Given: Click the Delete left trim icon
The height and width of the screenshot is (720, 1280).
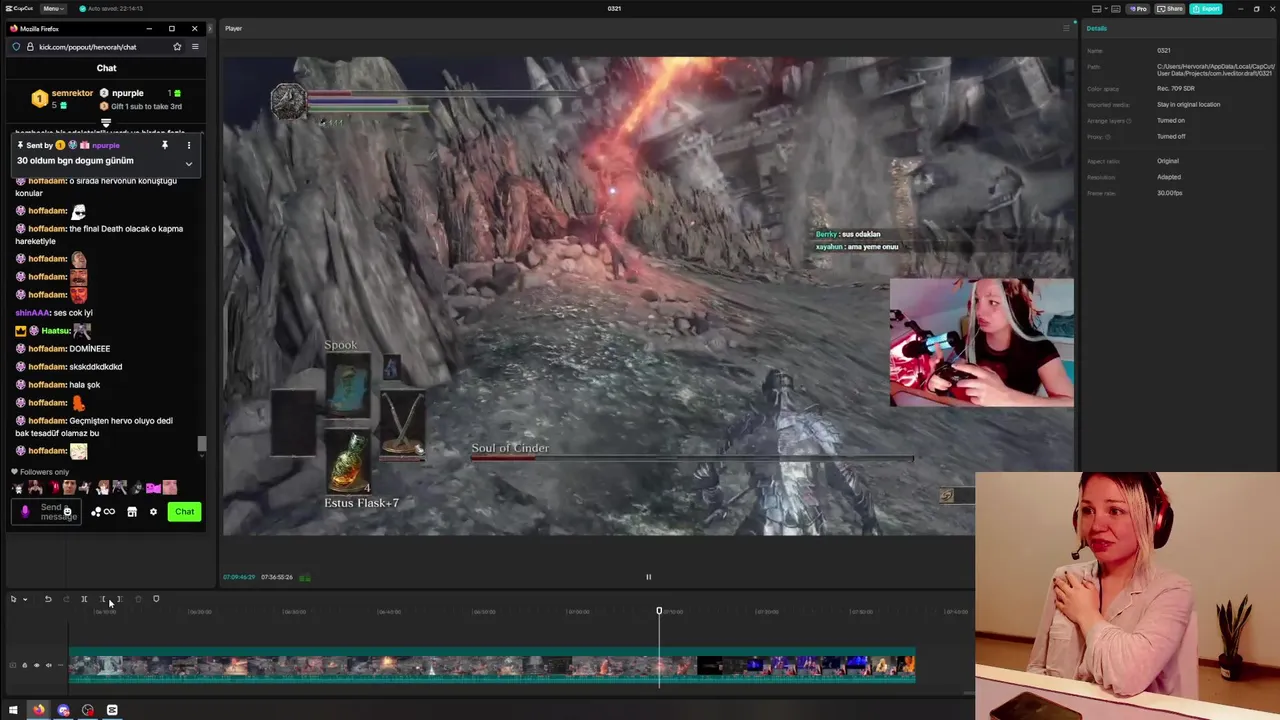Looking at the screenshot, I should [x=102, y=599].
